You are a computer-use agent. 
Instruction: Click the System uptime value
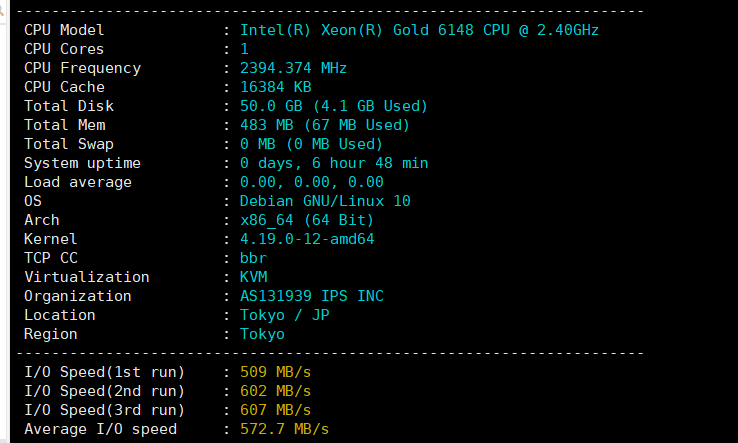[334, 163]
